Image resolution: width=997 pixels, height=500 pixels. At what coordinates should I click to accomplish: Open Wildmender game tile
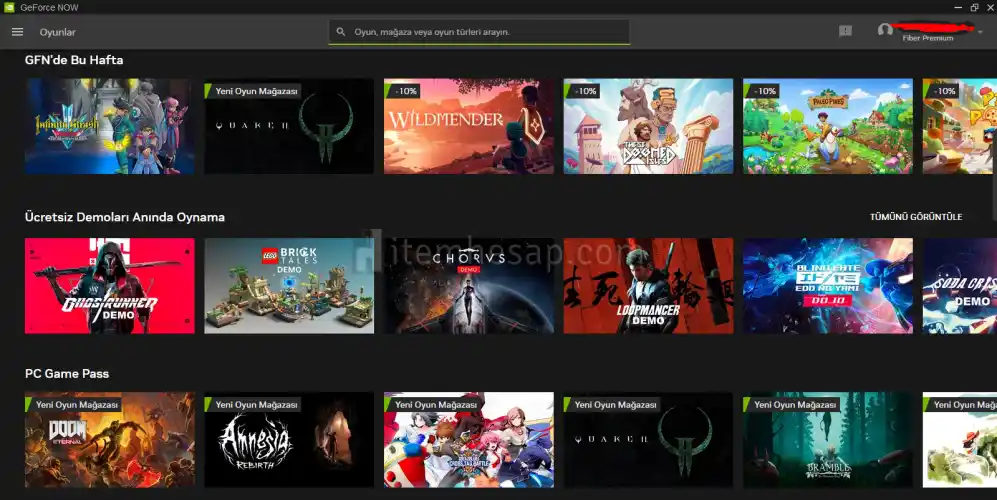pos(468,126)
